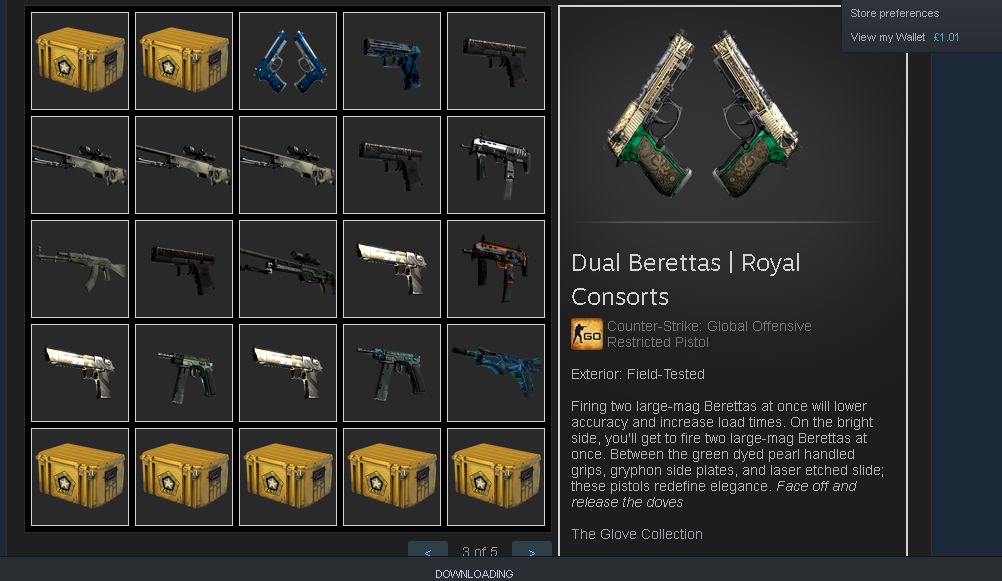The height and width of the screenshot is (581, 1002).
Task: Select the orange-accented MP7 inventory item
Action: [x=496, y=269]
